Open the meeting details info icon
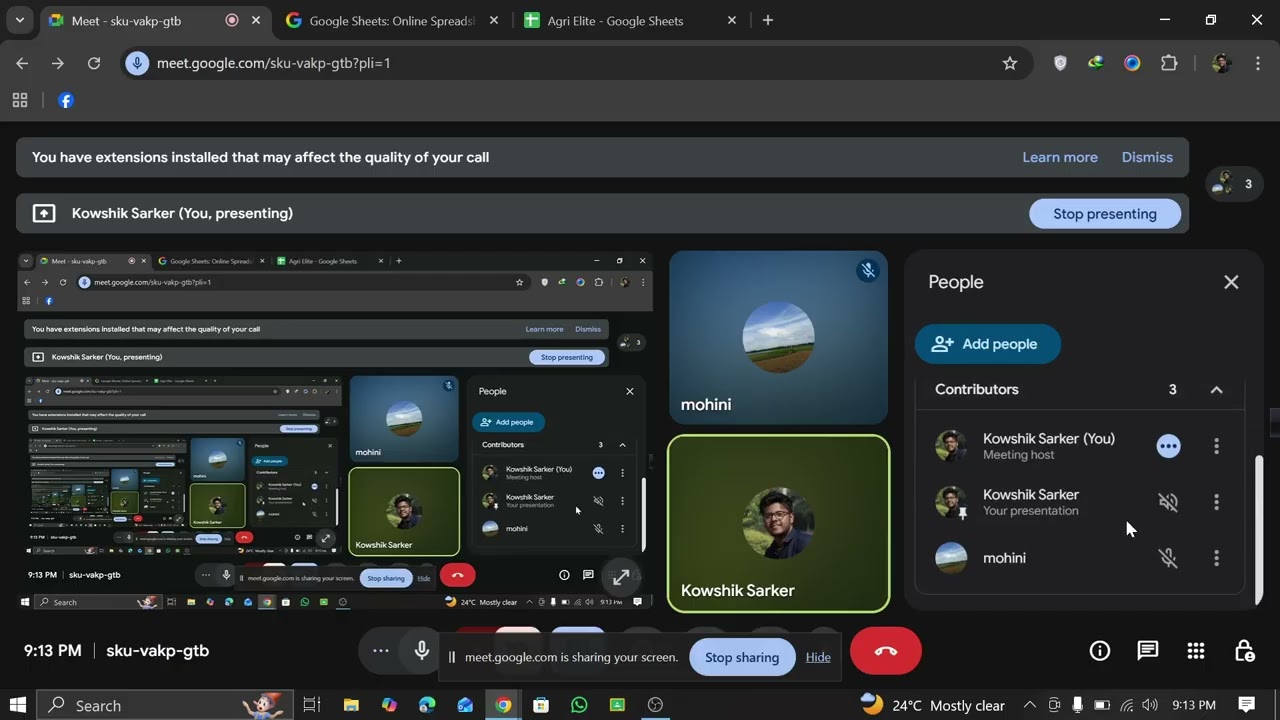1280x720 pixels. 1100,651
